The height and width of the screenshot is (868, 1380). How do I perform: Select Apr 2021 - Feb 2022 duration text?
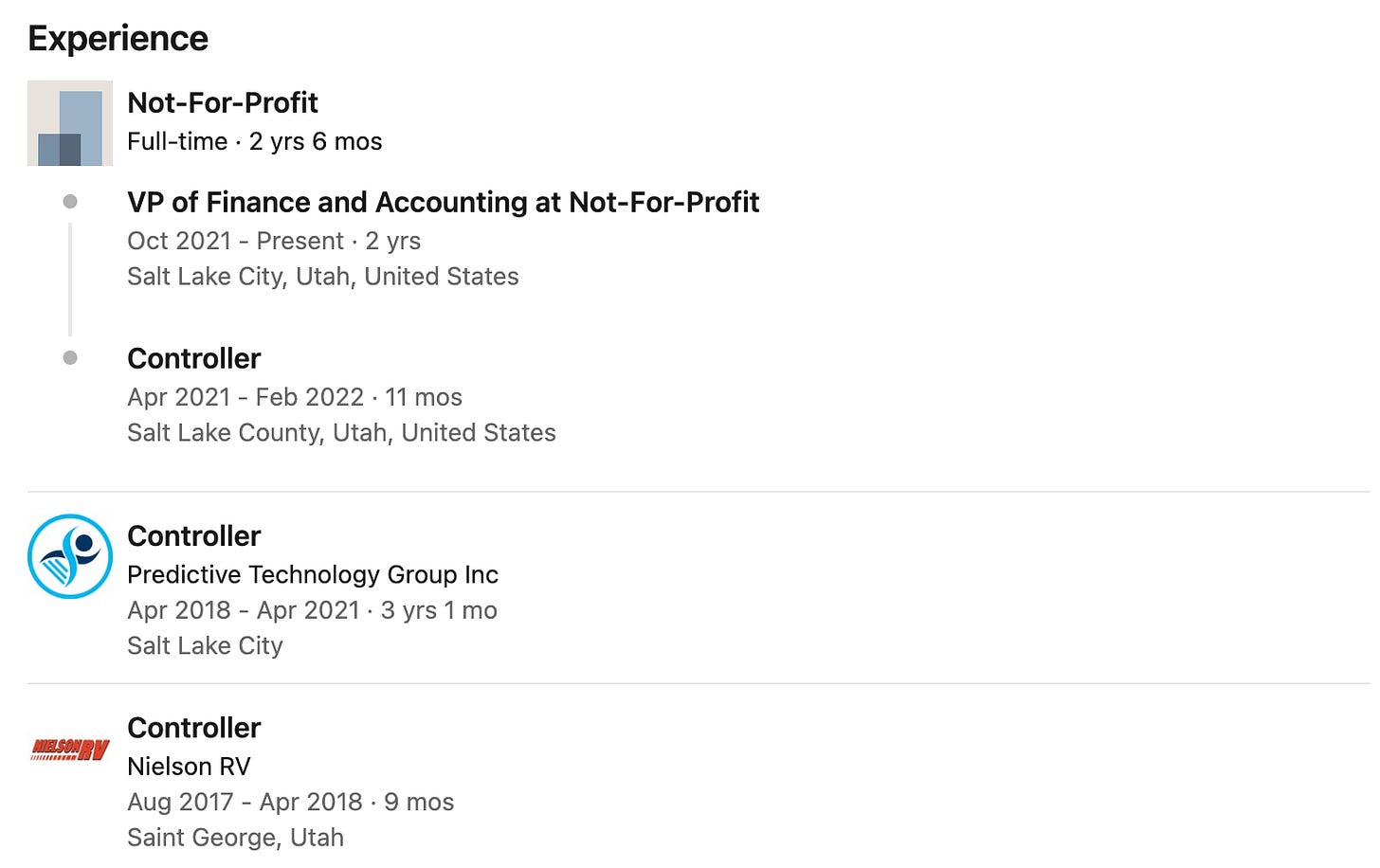(295, 397)
